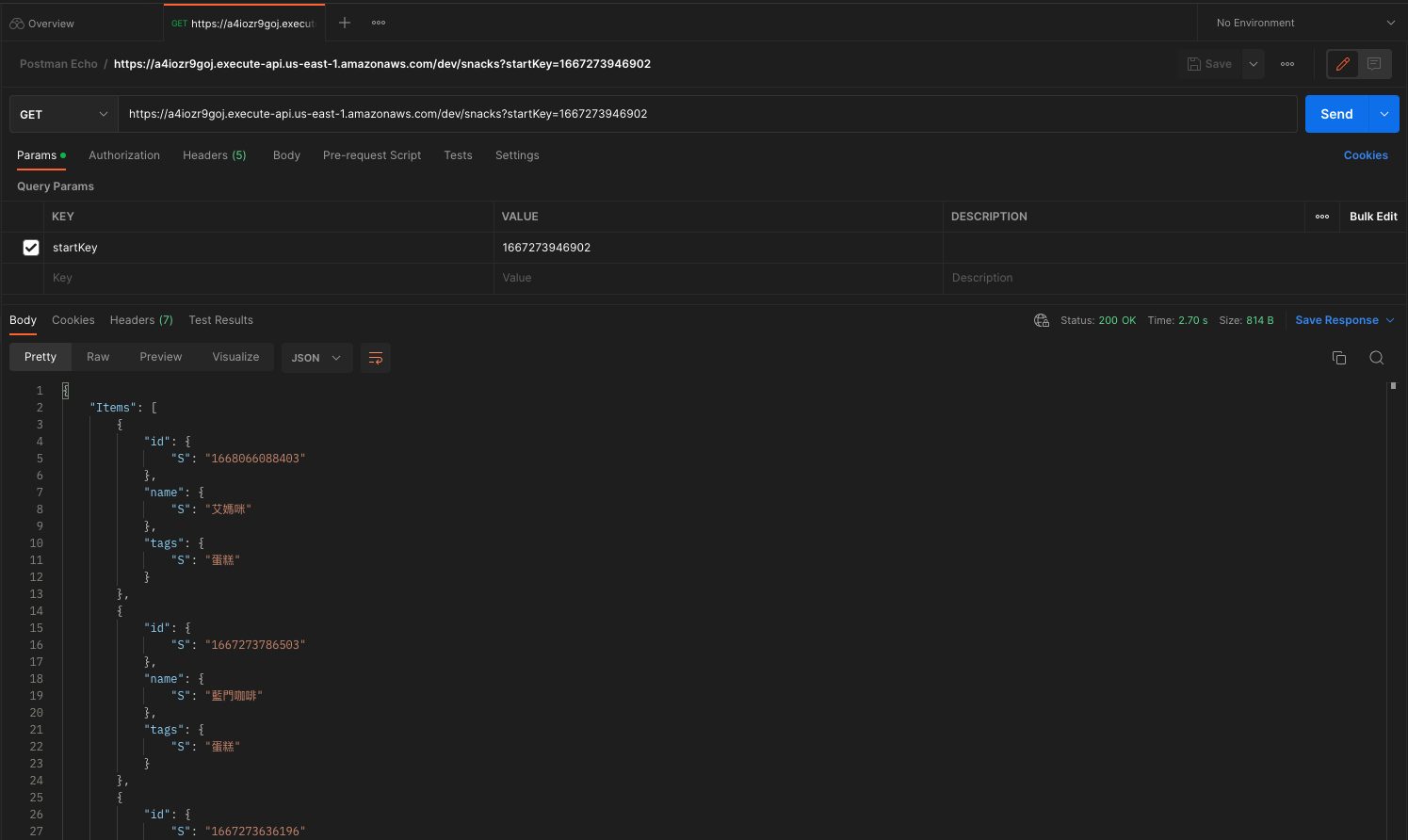The width and height of the screenshot is (1408, 840).
Task: Click the Query Params heading
Action: (x=56, y=186)
